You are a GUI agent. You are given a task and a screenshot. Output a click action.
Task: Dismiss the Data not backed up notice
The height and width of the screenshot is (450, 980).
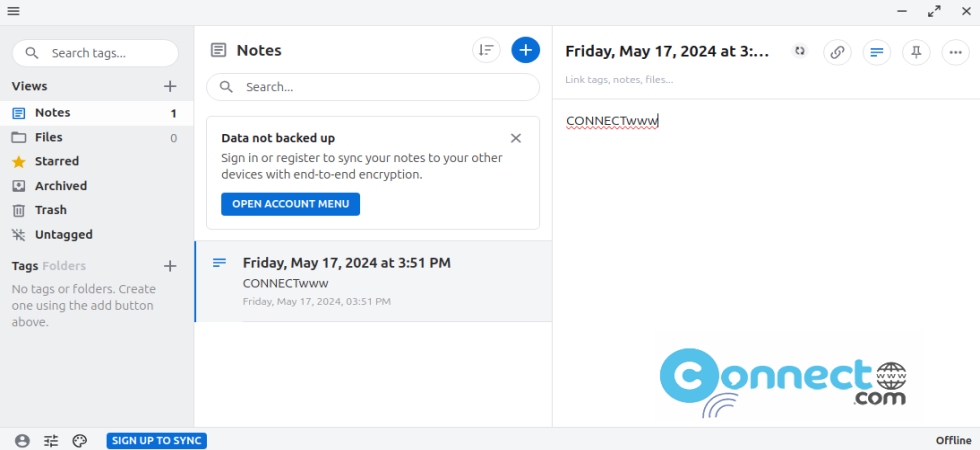point(516,138)
